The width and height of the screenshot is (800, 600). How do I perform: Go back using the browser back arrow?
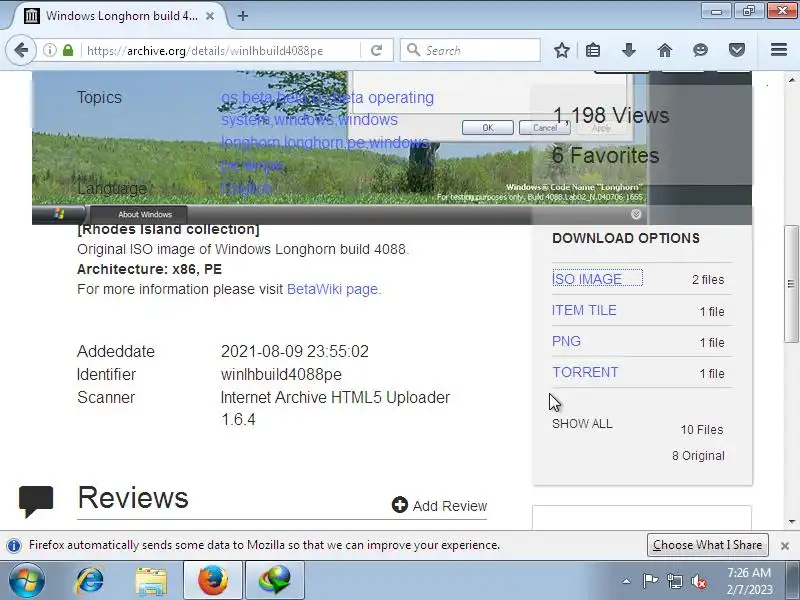pyautogui.click(x=21, y=51)
